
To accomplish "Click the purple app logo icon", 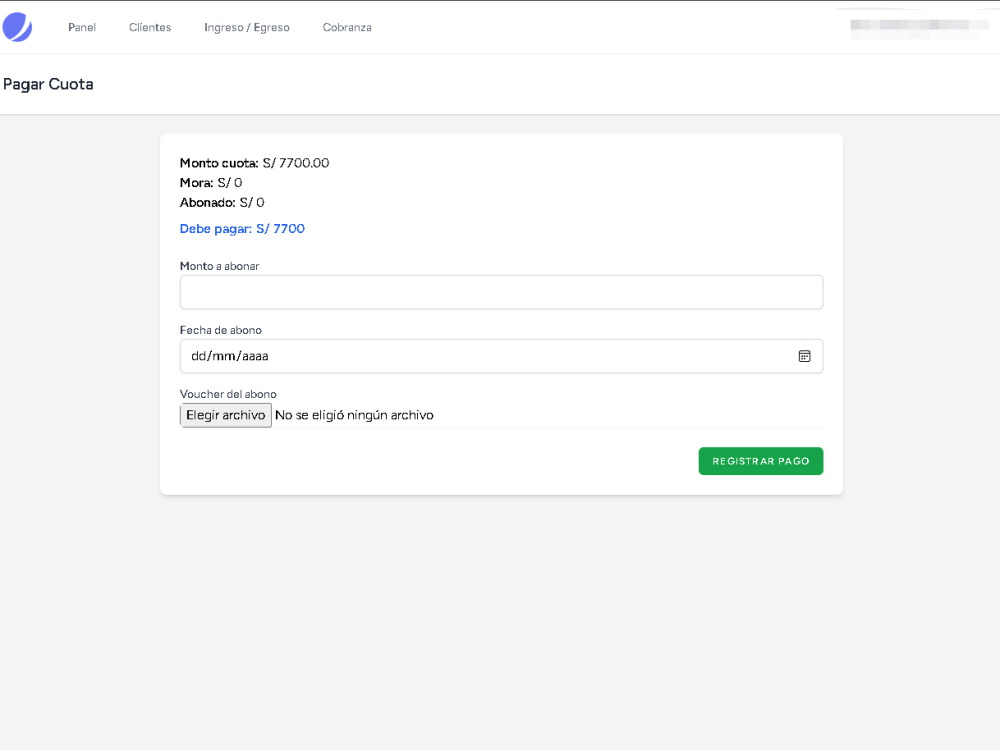I will [x=17, y=27].
